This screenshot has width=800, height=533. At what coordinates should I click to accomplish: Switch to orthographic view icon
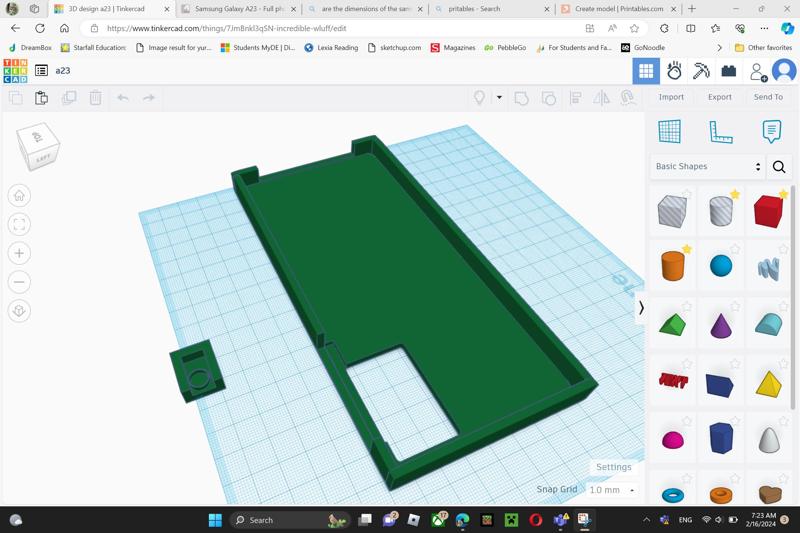click(x=19, y=311)
